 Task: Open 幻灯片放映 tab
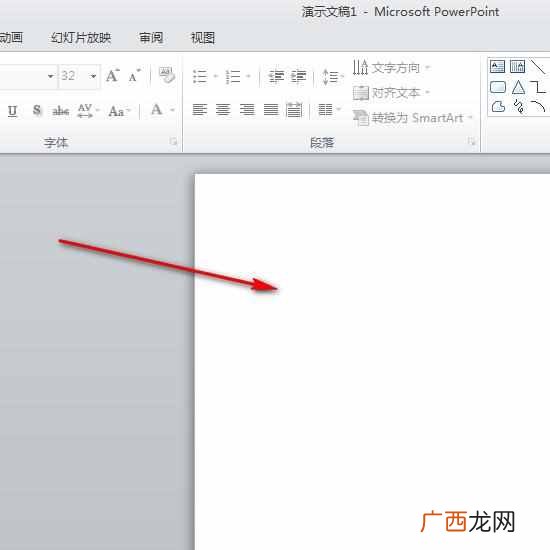[x=81, y=38]
